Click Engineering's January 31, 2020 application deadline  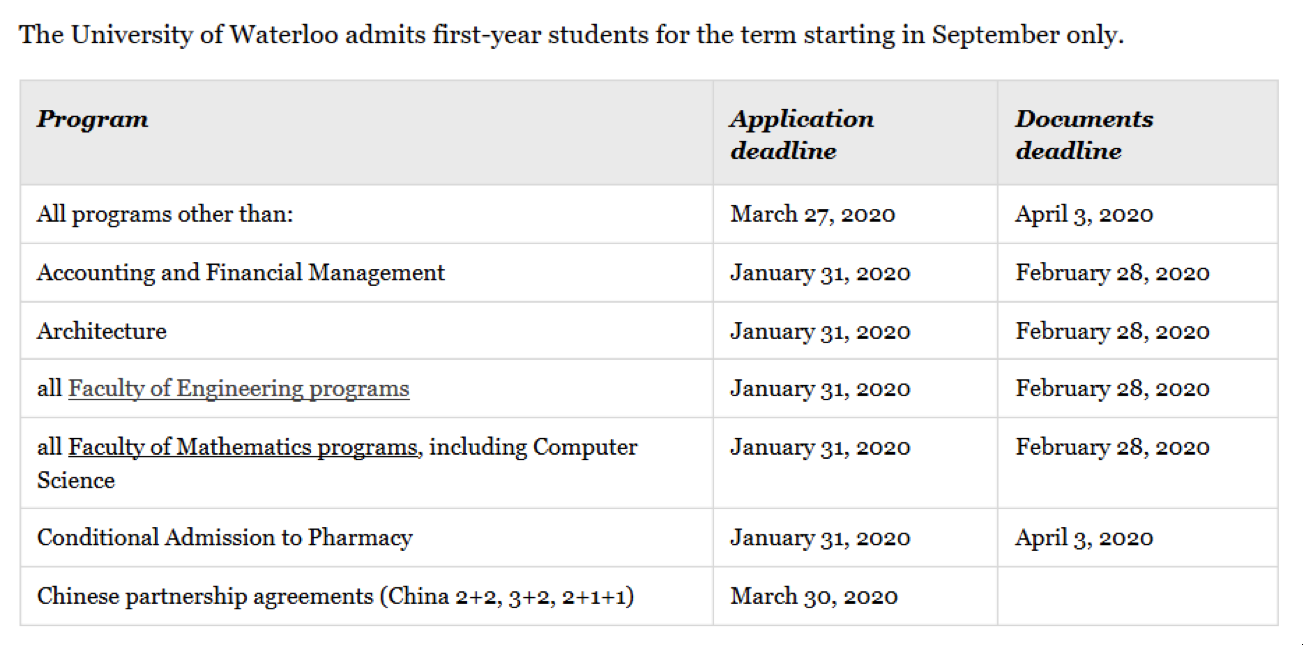[x=820, y=389]
